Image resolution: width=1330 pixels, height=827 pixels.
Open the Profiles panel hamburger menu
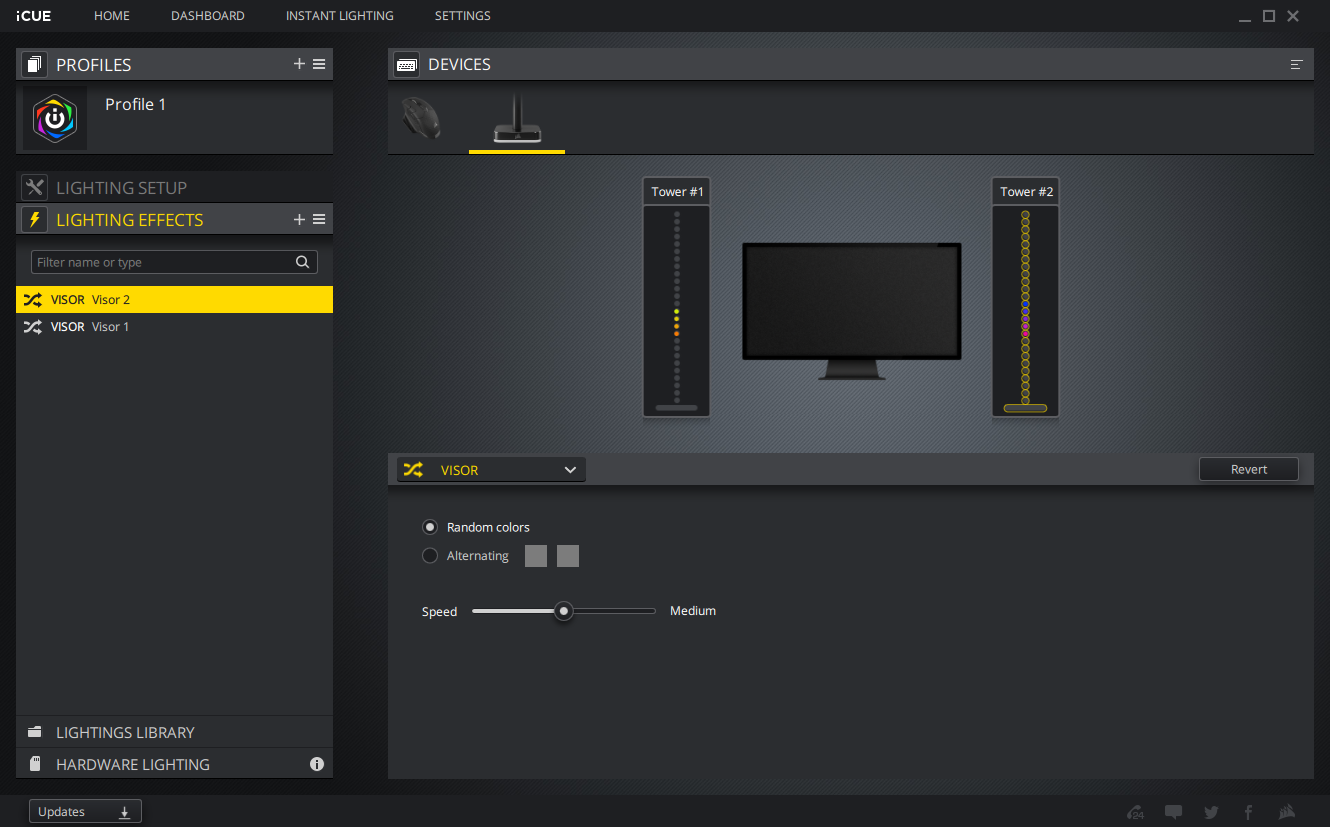coord(319,64)
